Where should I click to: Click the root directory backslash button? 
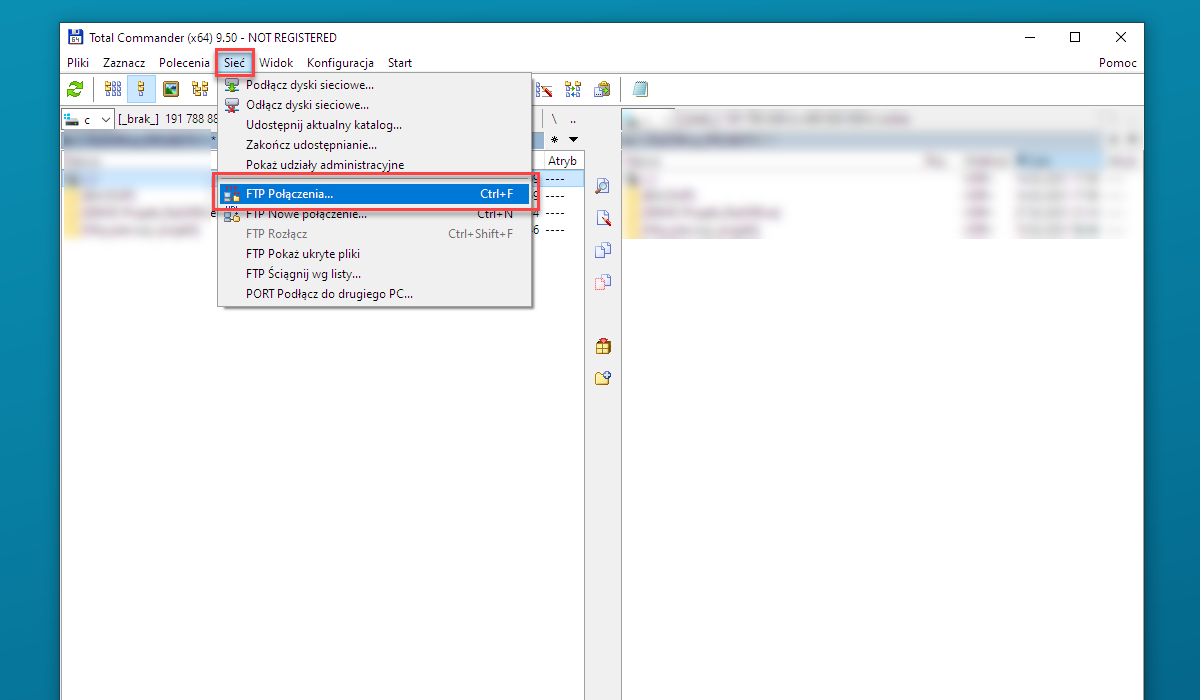click(554, 119)
